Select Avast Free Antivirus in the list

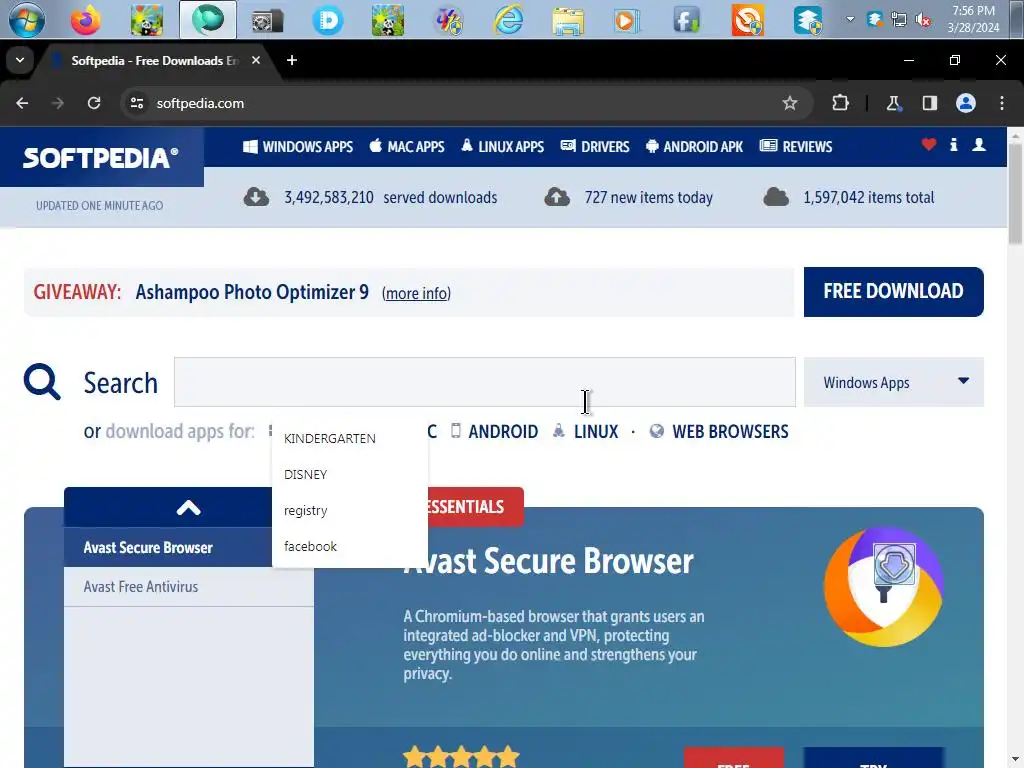coord(189,586)
